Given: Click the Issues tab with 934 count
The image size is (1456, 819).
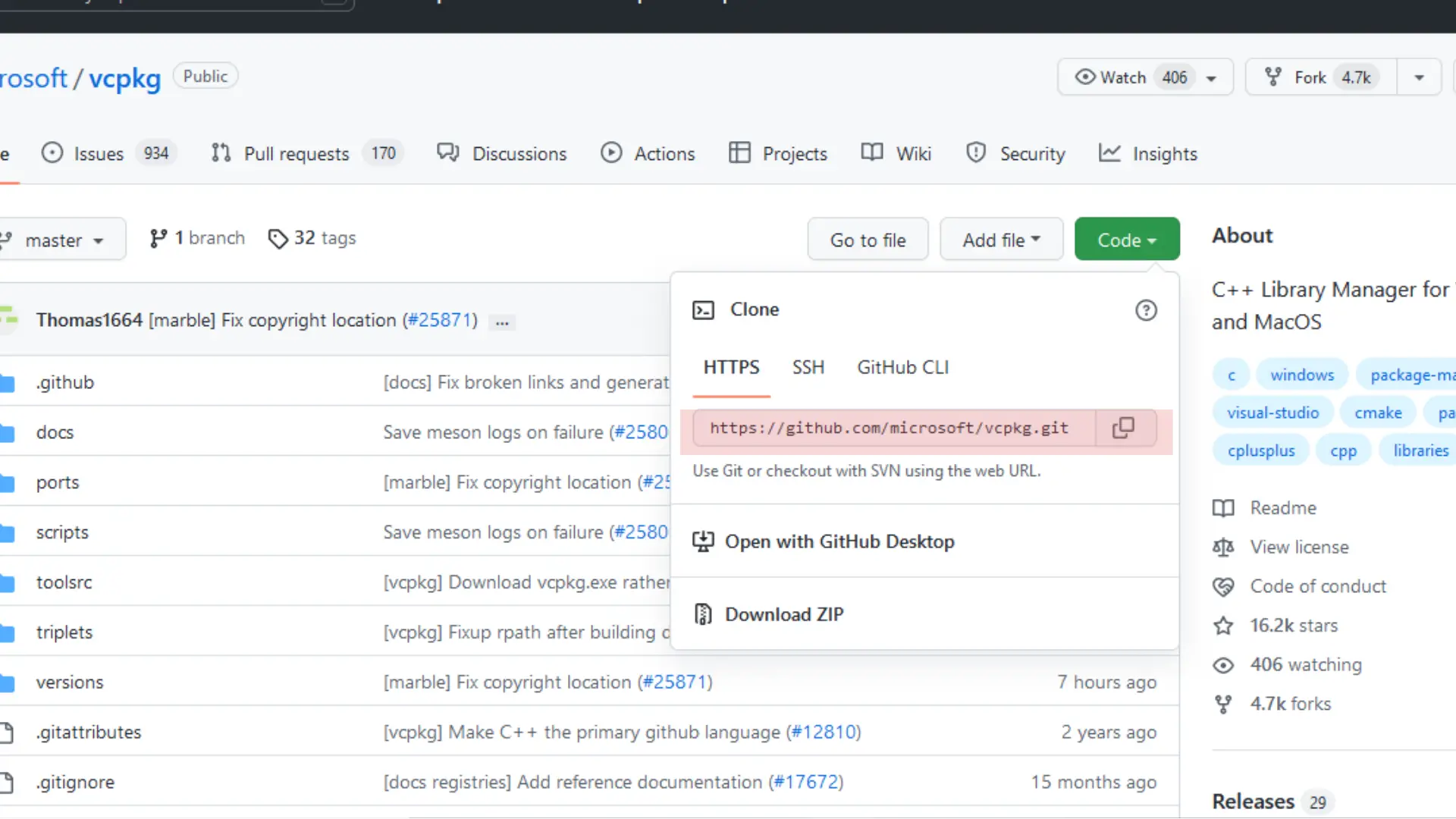Looking at the screenshot, I should pyautogui.click(x=104, y=154).
